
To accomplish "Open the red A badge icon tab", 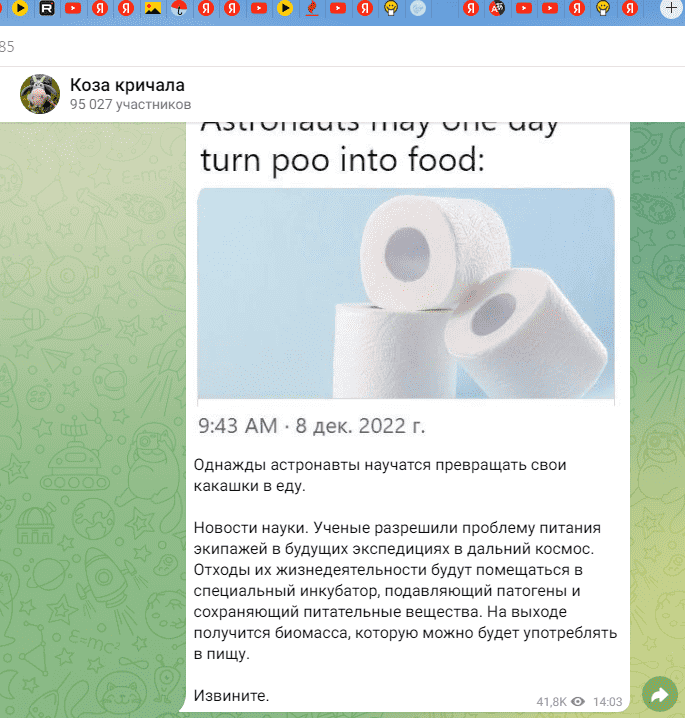I will pos(497,8).
